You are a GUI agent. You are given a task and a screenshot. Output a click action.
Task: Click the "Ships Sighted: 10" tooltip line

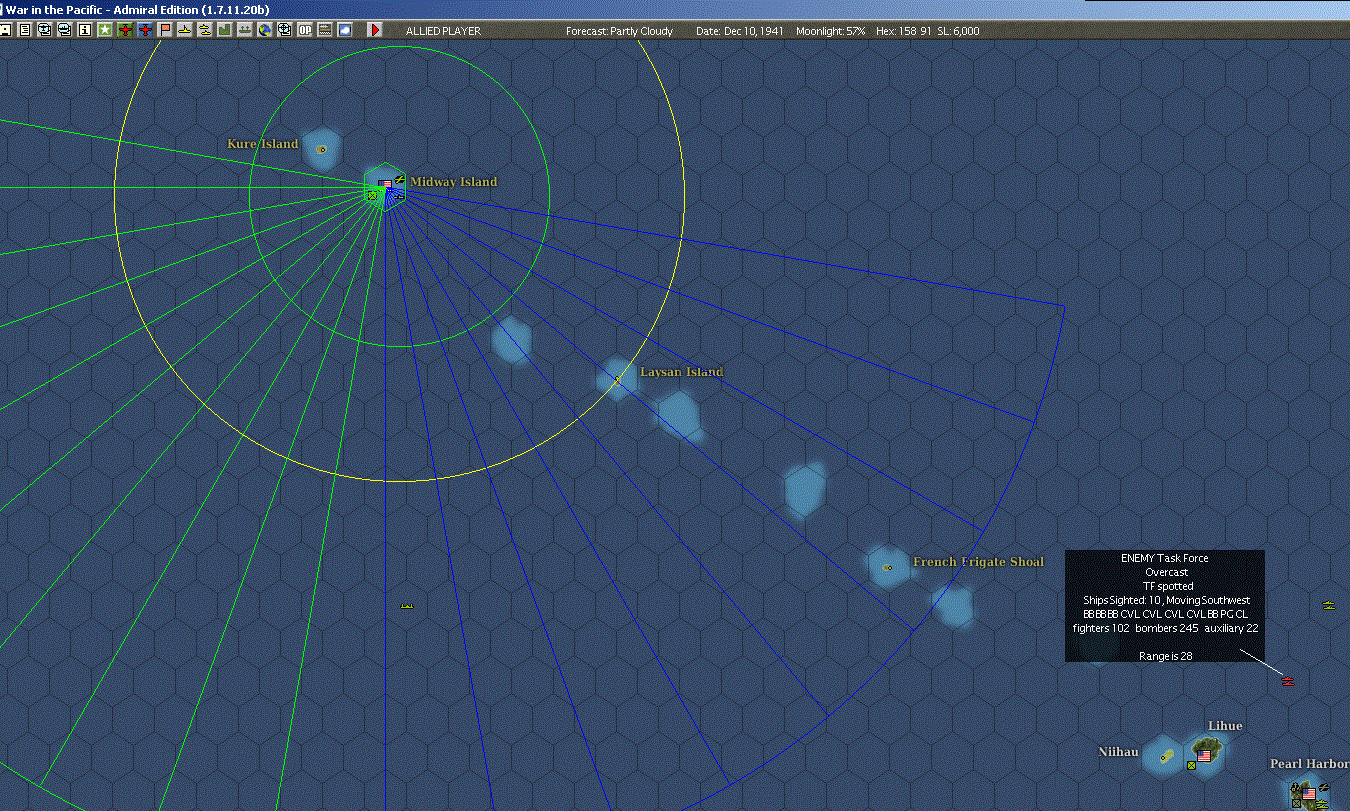[x=1165, y=600]
